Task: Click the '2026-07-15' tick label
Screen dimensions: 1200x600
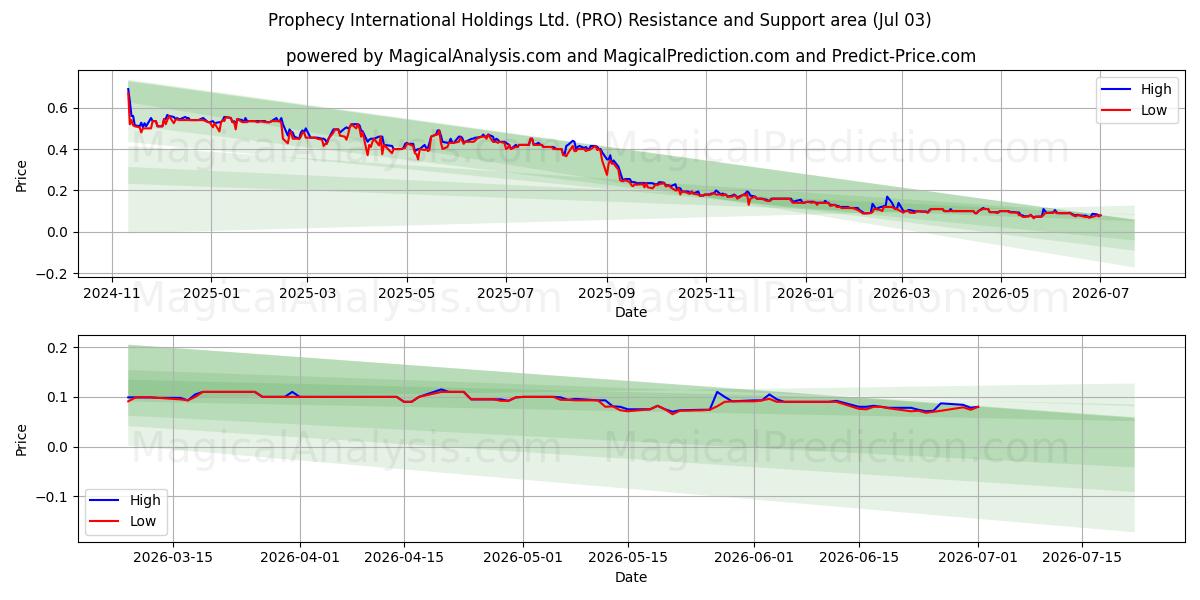Action: [1081, 557]
